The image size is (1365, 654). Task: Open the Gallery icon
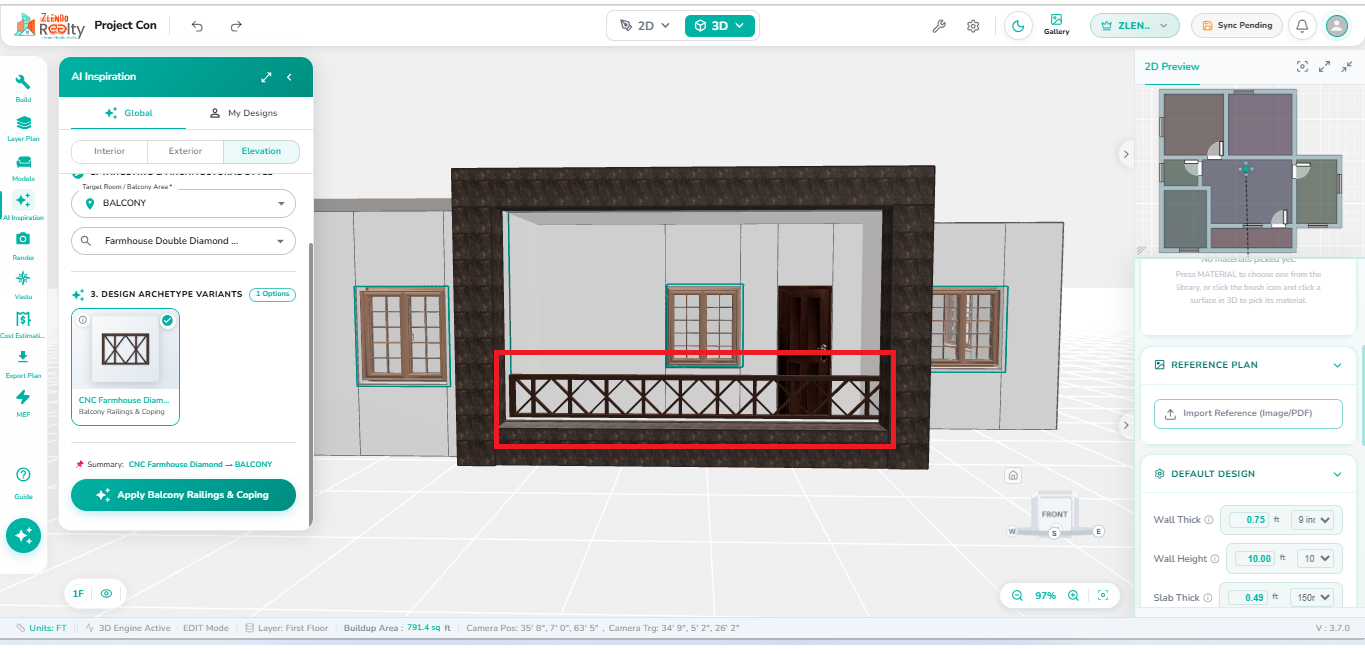pos(1056,25)
